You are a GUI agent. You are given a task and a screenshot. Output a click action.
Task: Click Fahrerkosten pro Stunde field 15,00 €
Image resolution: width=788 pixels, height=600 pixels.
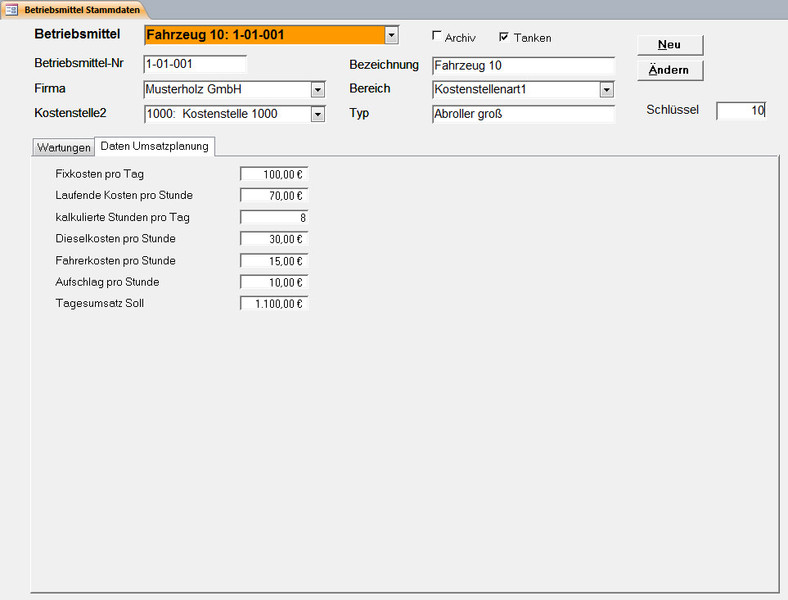point(274,261)
